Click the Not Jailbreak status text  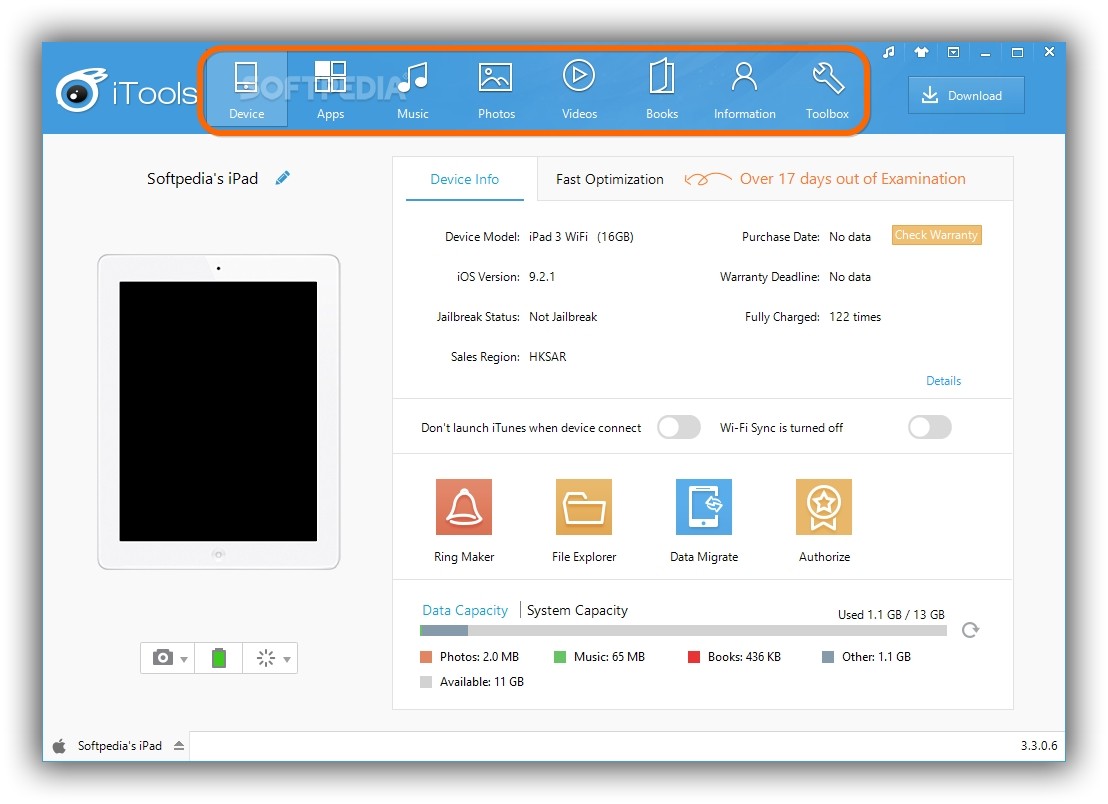pos(563,317)
